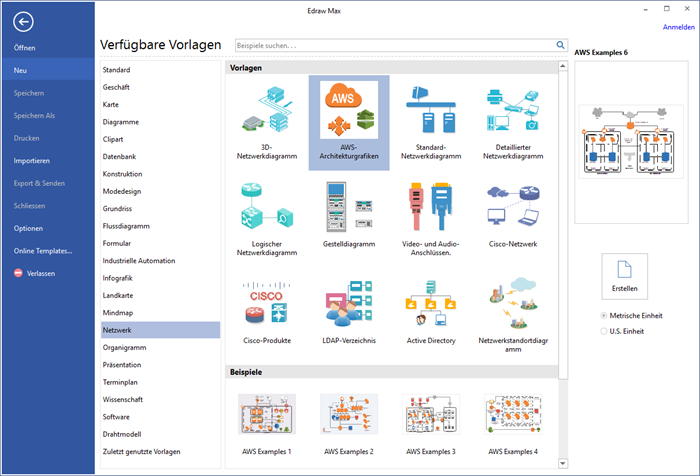The width and height of the screenshot is (700, 476).
Task: Choose the Netzwerkstandortdiagramm template icon
Action: (x=513, y=303)
